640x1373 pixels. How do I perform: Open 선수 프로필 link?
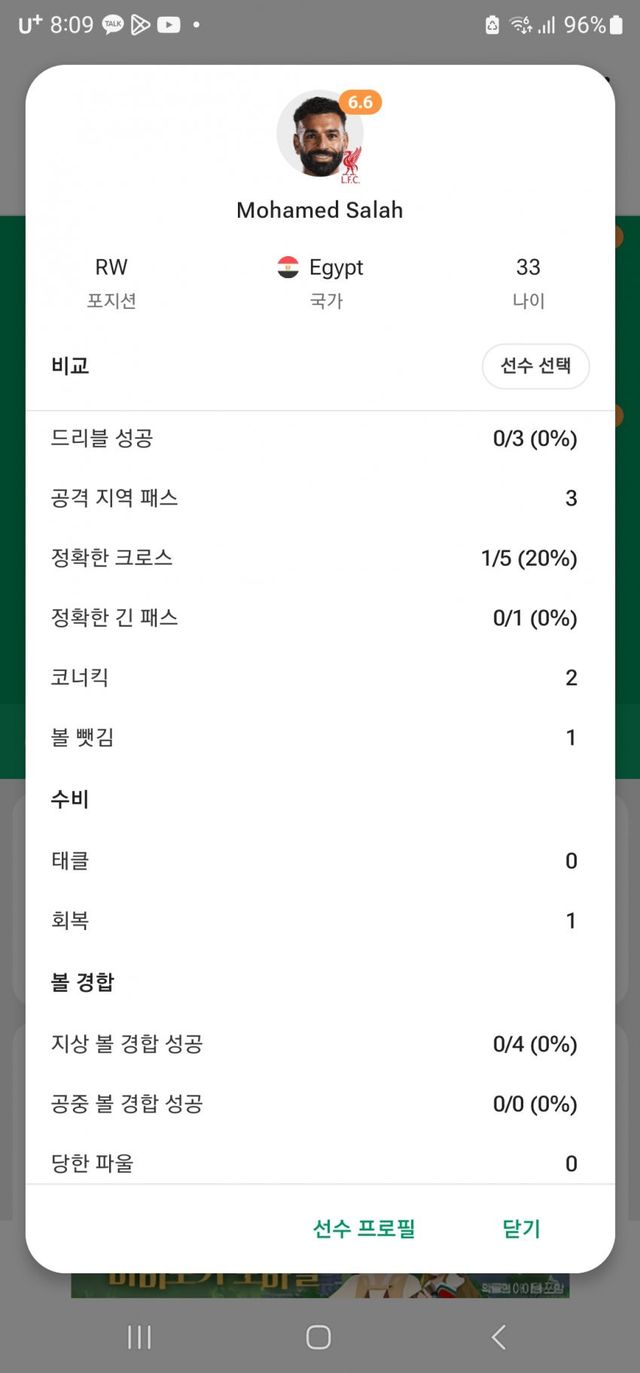coord(364,1228)
